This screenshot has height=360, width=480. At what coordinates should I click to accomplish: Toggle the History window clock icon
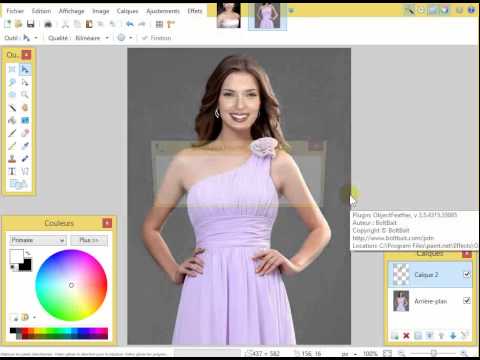point(421,10)
